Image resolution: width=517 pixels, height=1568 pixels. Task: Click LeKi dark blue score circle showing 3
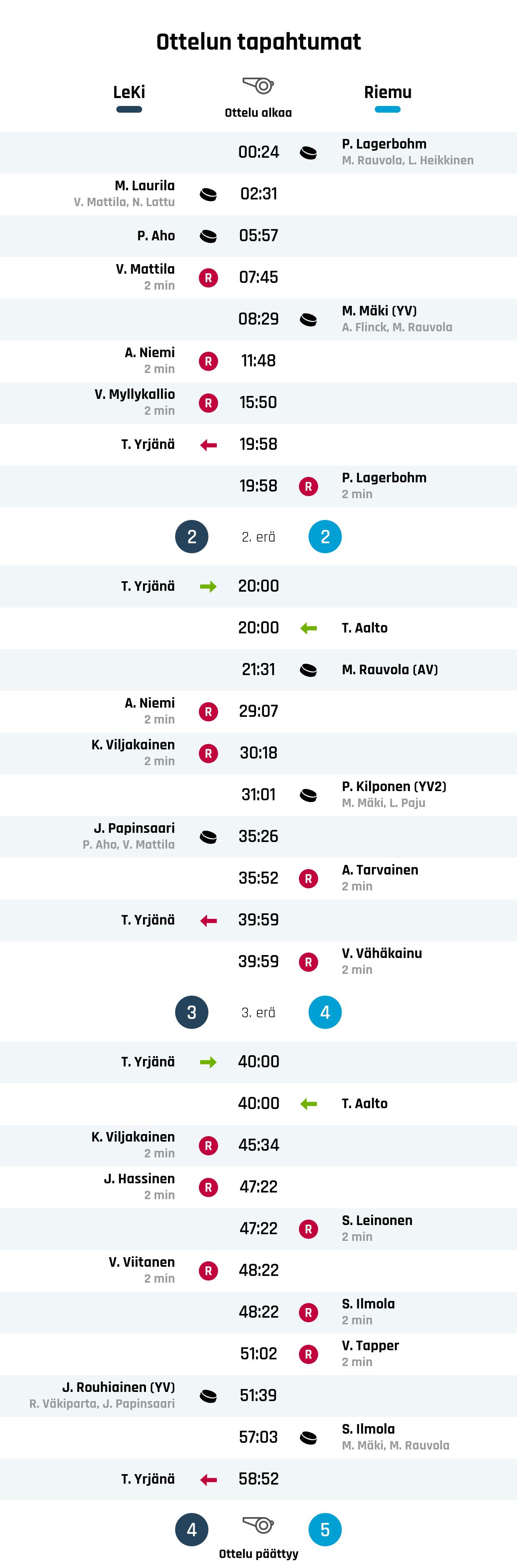192,1012
